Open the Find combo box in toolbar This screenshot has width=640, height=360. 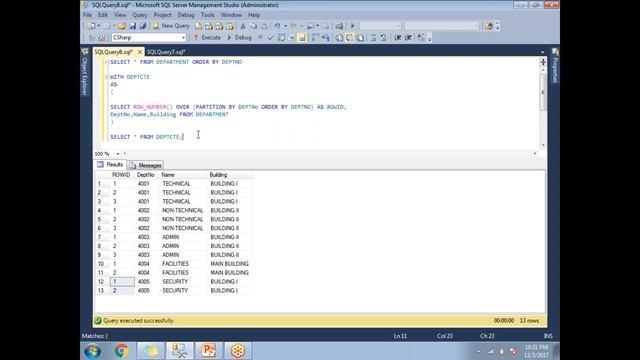point(442,26)
